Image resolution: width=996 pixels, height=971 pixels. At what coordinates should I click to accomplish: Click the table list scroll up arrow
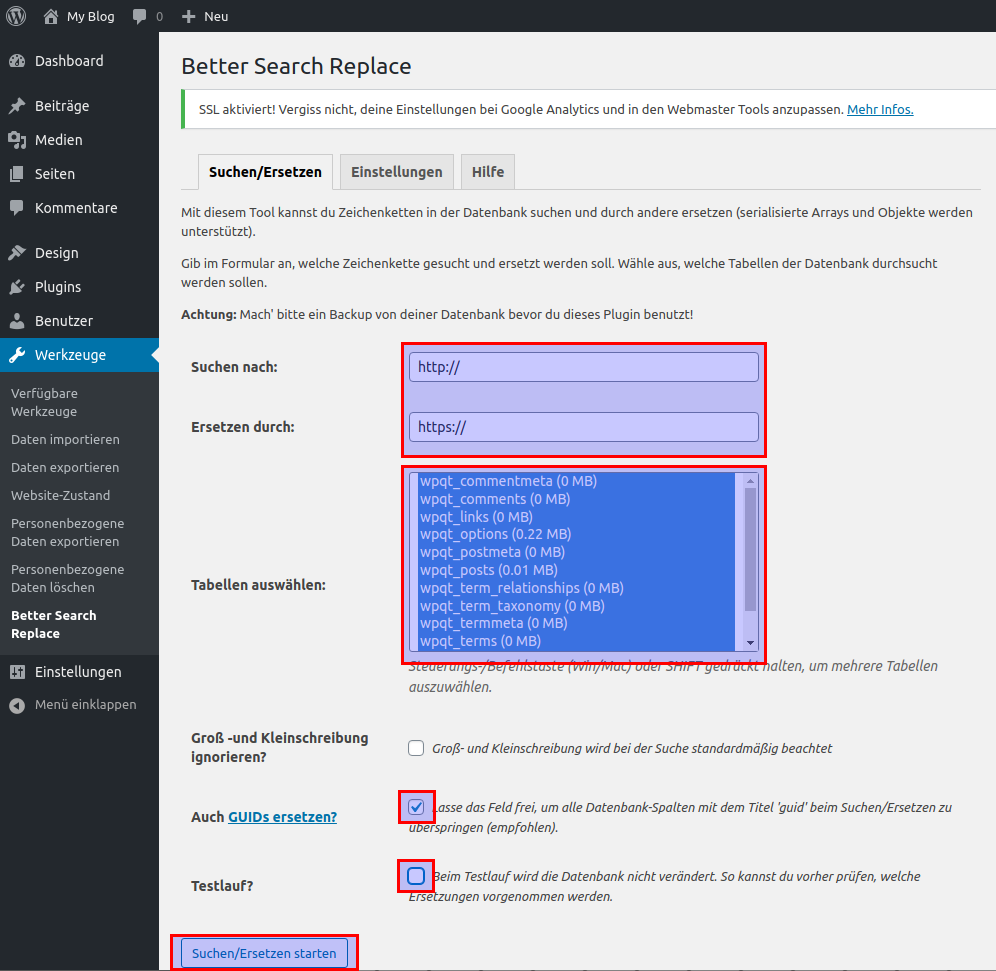750,481
